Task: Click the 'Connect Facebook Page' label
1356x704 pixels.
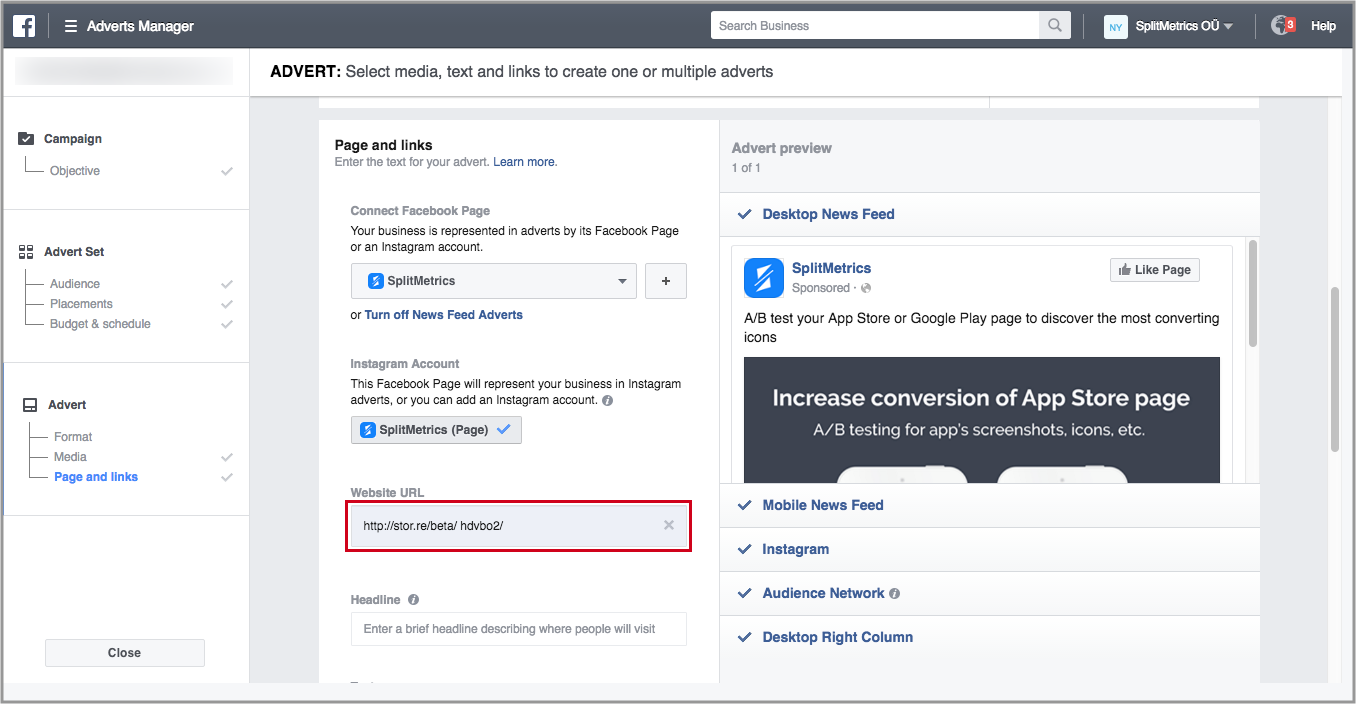Action: pyautogui.click(x=420, y=211)
